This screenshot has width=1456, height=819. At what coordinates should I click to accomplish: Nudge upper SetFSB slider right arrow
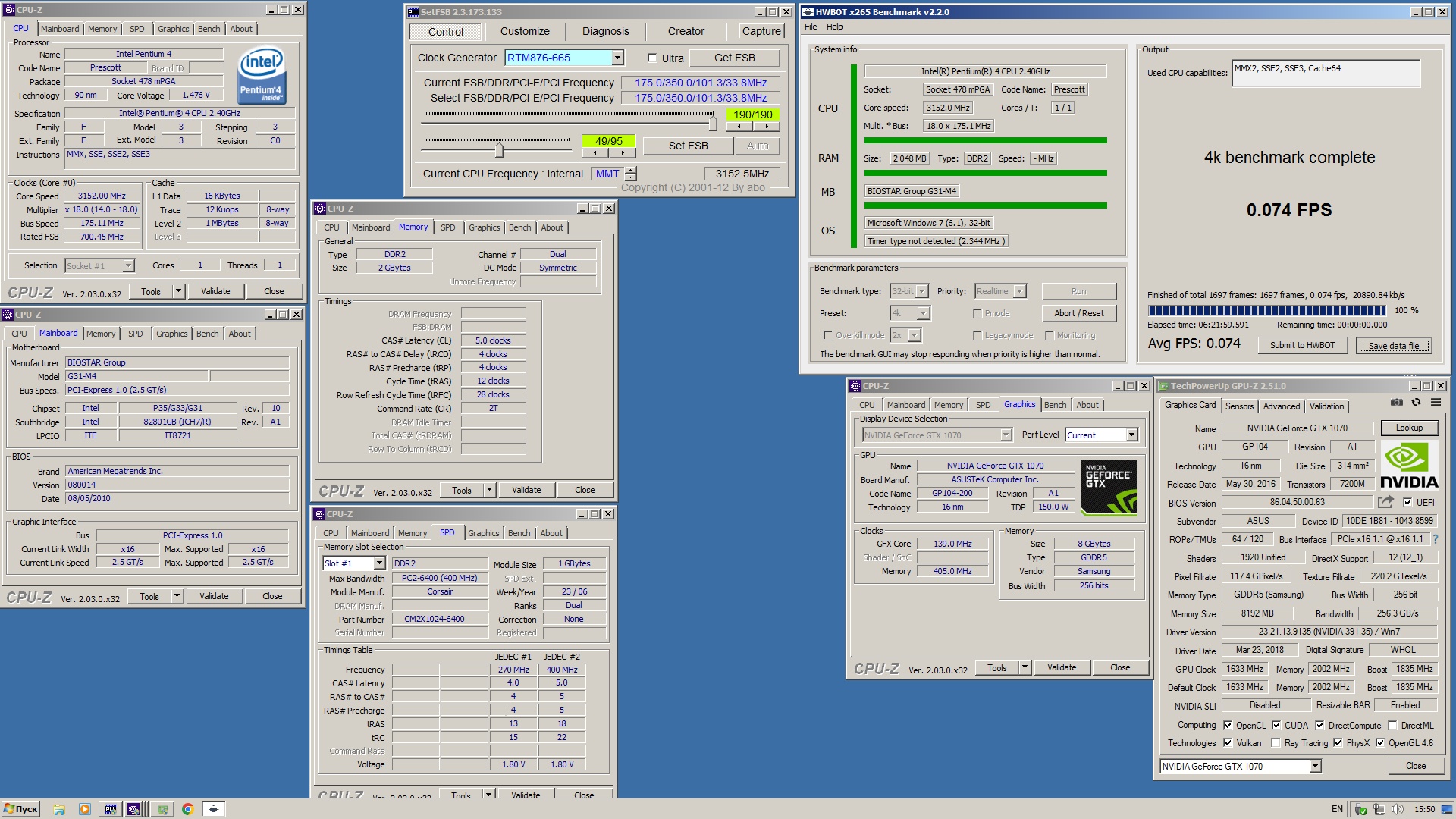click(x=767, y=127)
